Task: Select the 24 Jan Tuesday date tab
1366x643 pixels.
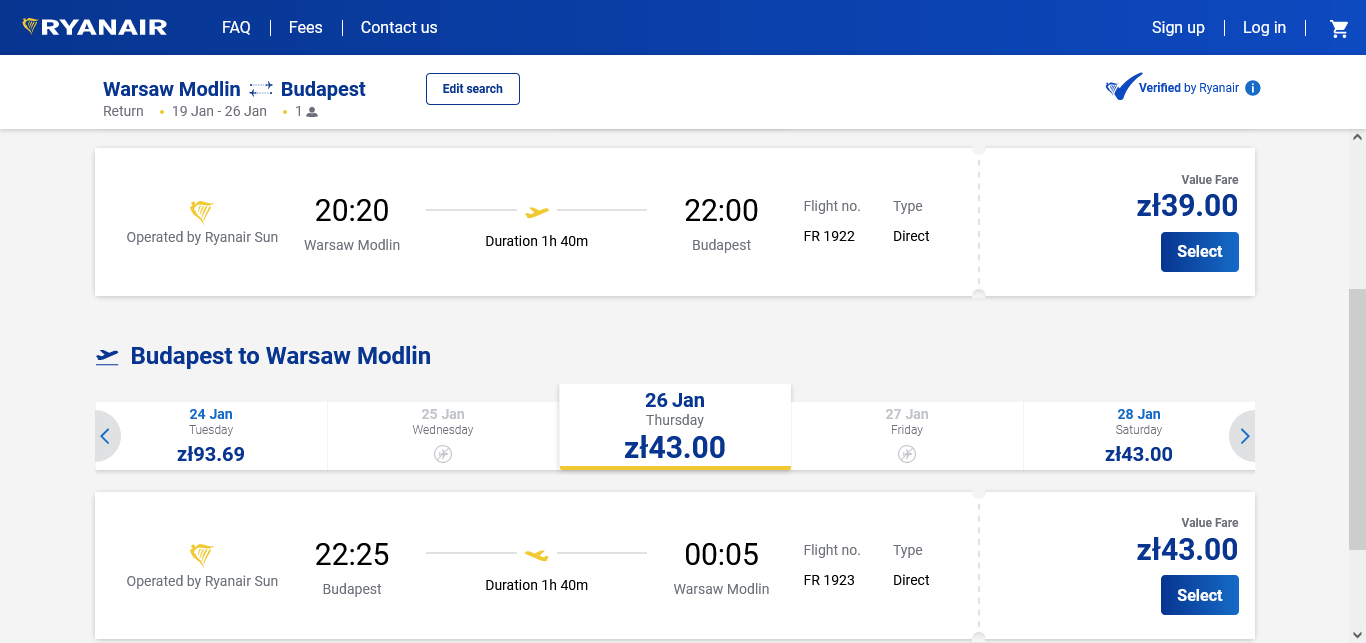Action: point(211,436)
